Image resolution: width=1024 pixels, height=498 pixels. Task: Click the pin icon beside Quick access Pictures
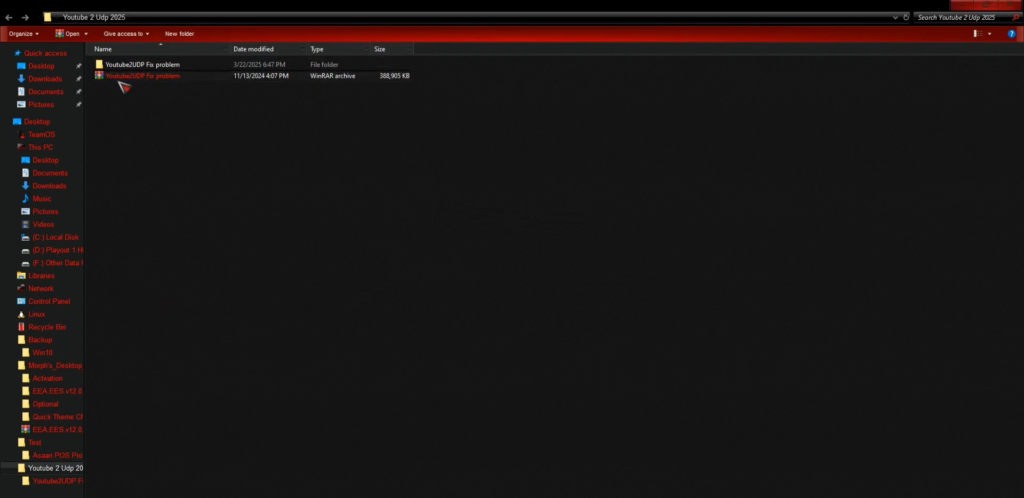[x=78, y=104]
